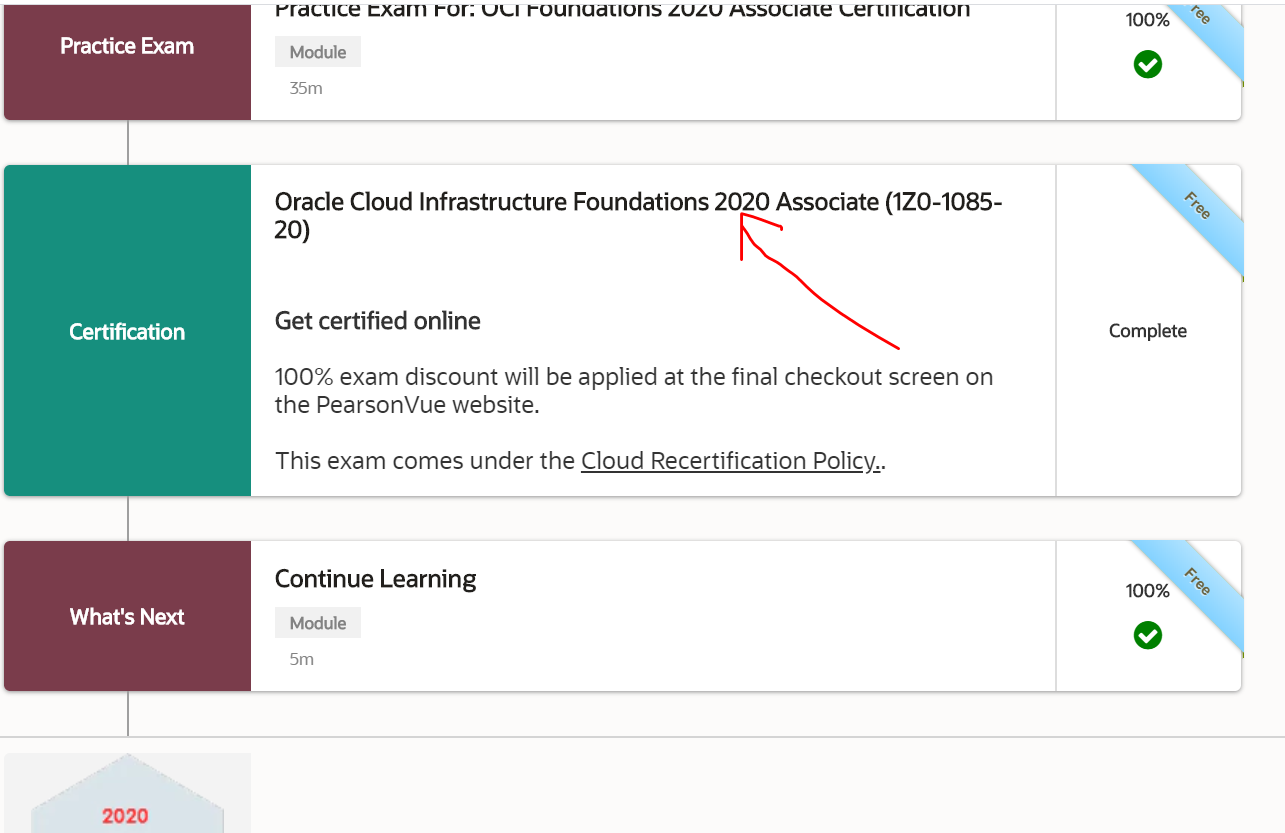The width and height of the screenshot is (1285, 833).
Task: Click the Get certified online heading
Action: click(x=378, y=321)
